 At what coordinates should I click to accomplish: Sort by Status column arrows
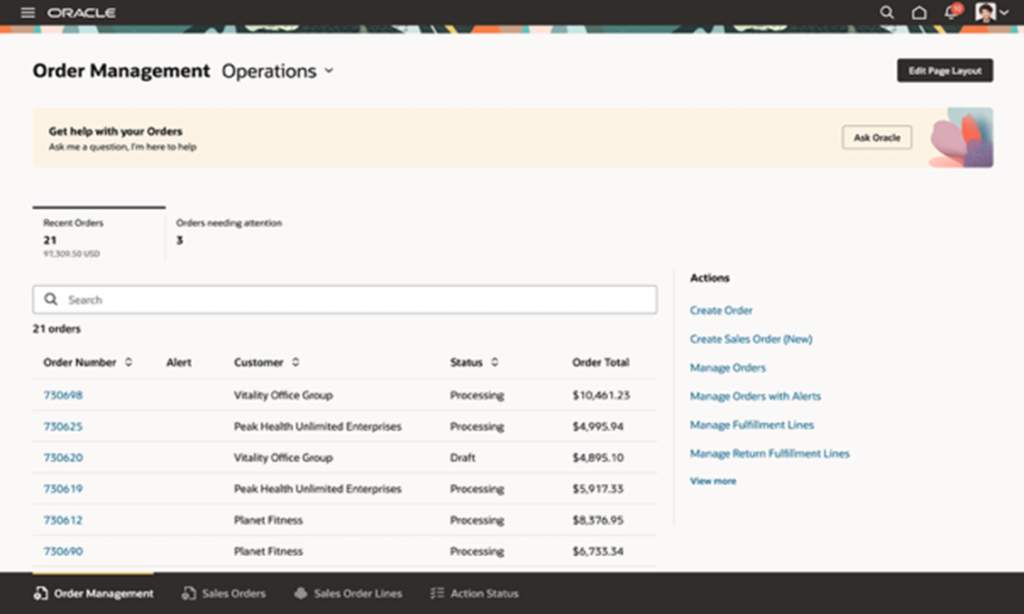pyautogui.click(x=494, y=362)
